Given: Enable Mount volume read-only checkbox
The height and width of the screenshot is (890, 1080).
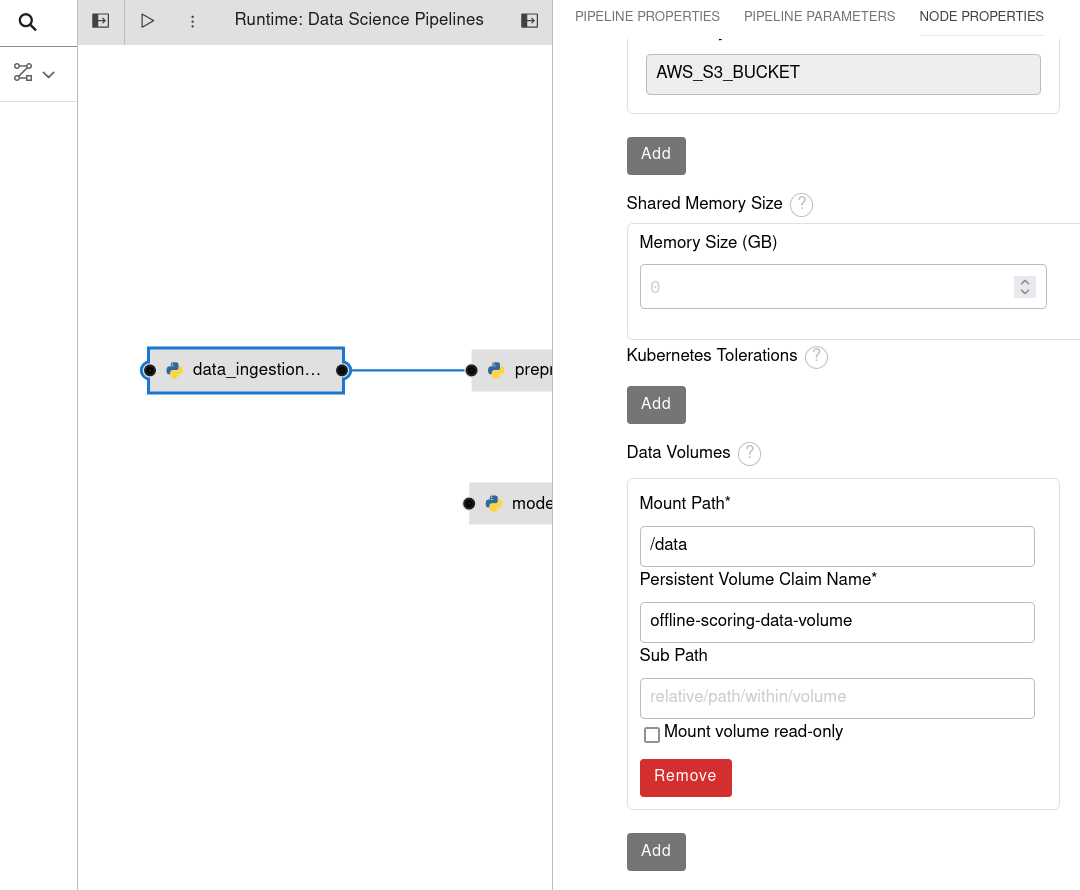Looking at the screenshot, I should coord(652,734).
